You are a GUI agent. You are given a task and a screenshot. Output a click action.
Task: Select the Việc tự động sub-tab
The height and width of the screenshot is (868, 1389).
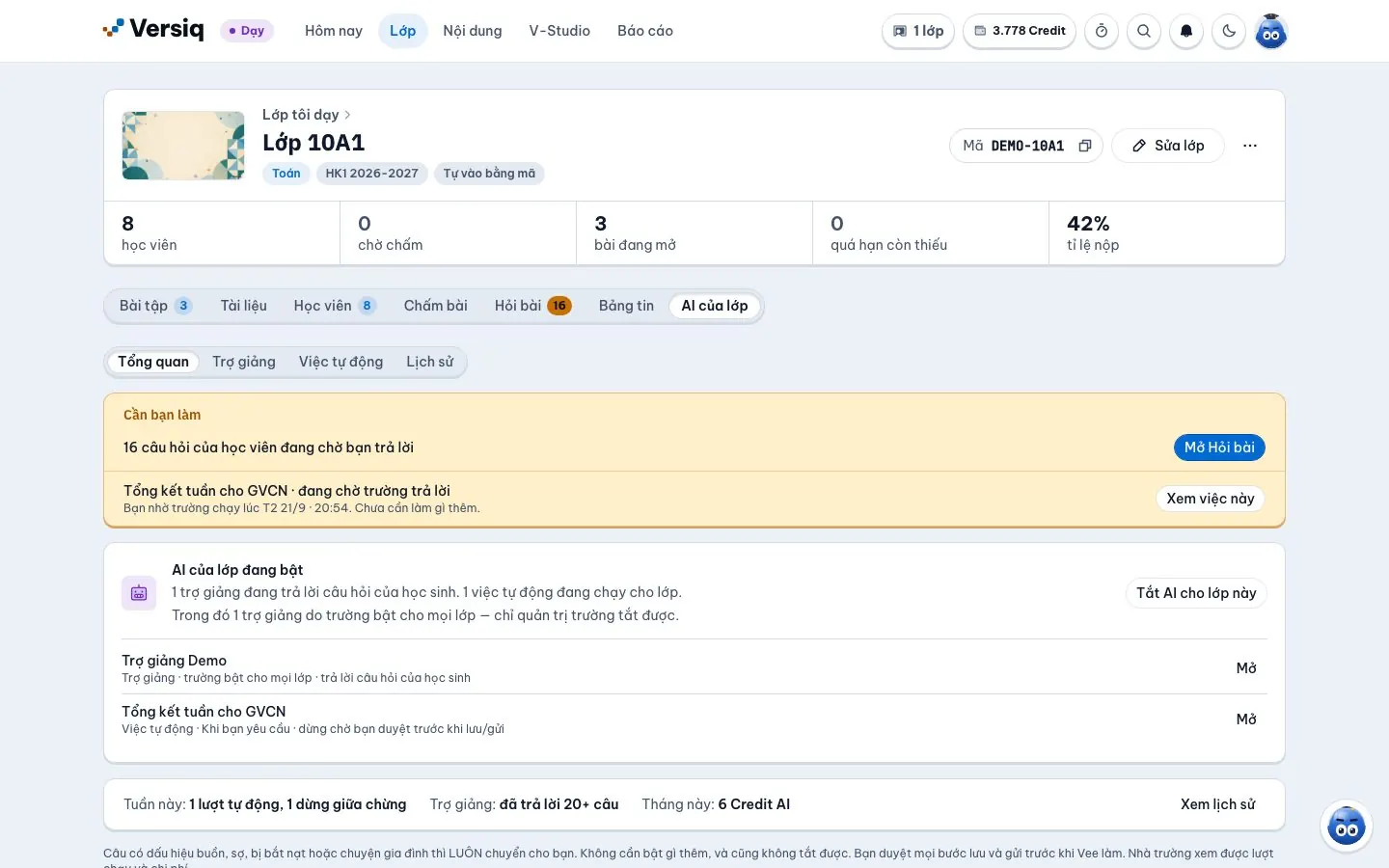[x=340, y=362]
